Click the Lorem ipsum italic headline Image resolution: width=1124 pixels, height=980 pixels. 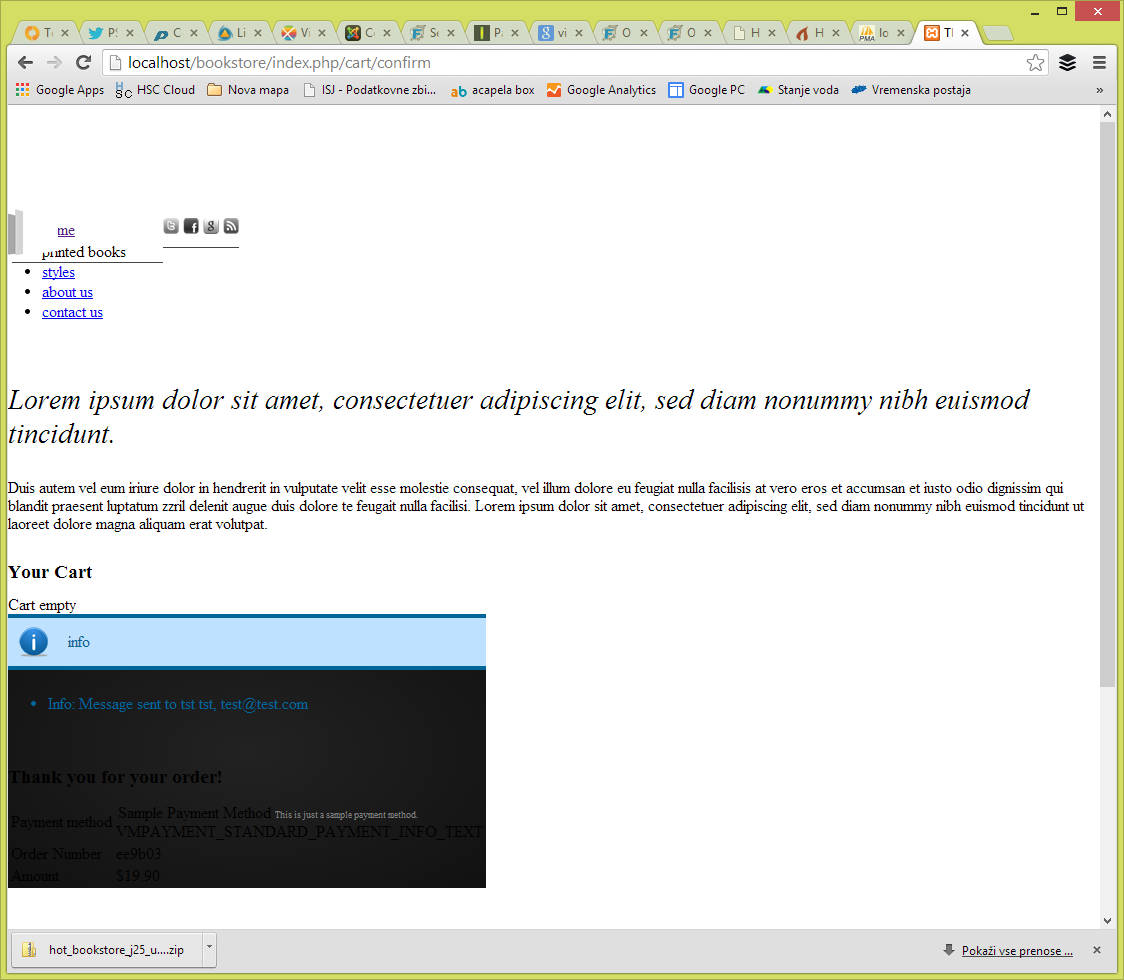[x=518, y=417]
